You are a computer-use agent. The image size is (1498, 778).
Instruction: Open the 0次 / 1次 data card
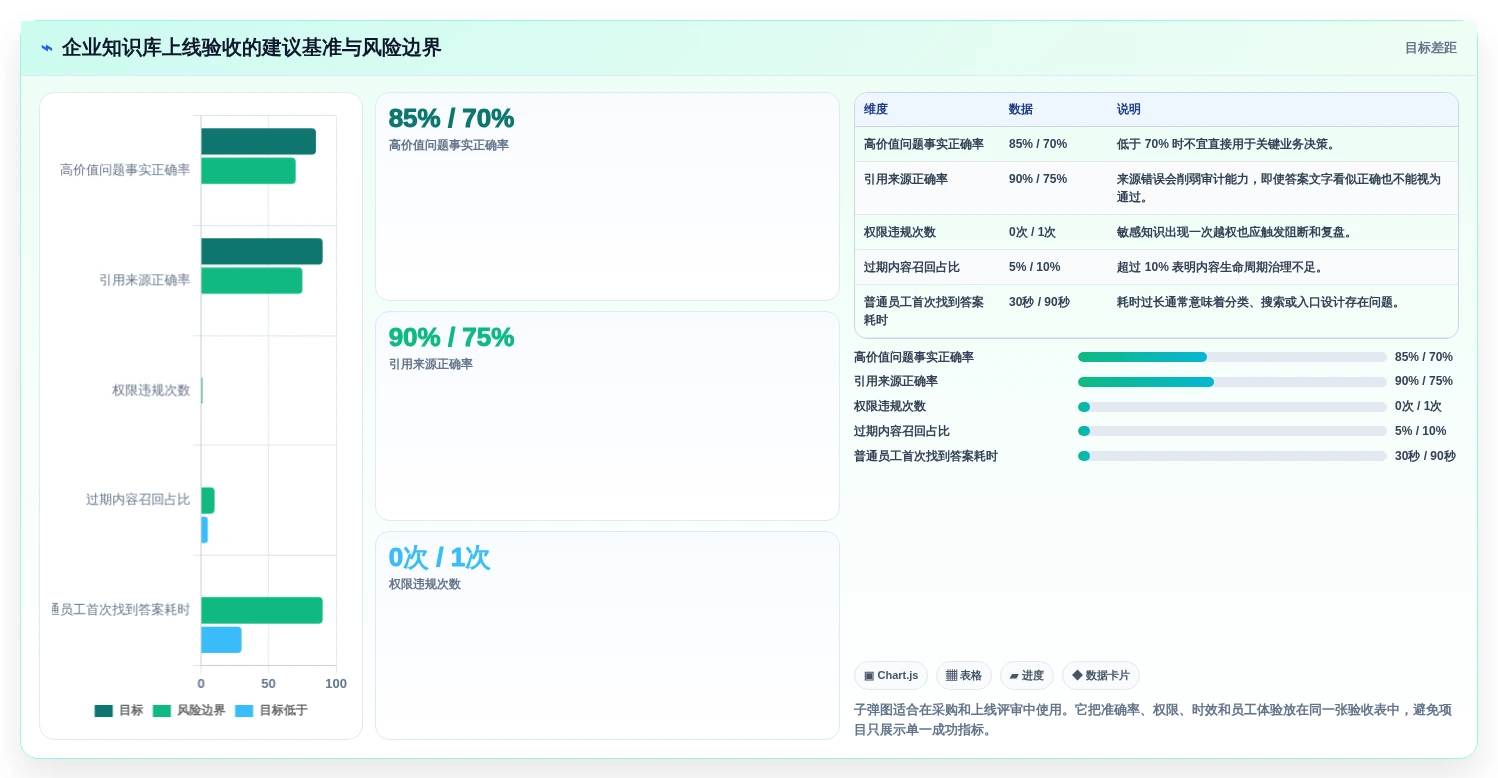pyautogui.click(x=607, y=635)
